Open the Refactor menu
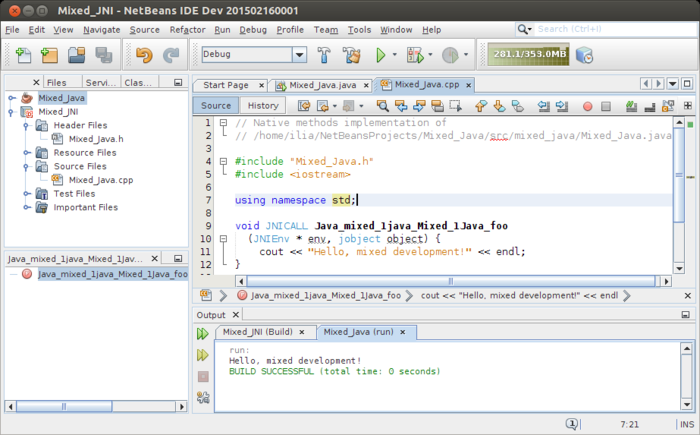 (187, 30)
